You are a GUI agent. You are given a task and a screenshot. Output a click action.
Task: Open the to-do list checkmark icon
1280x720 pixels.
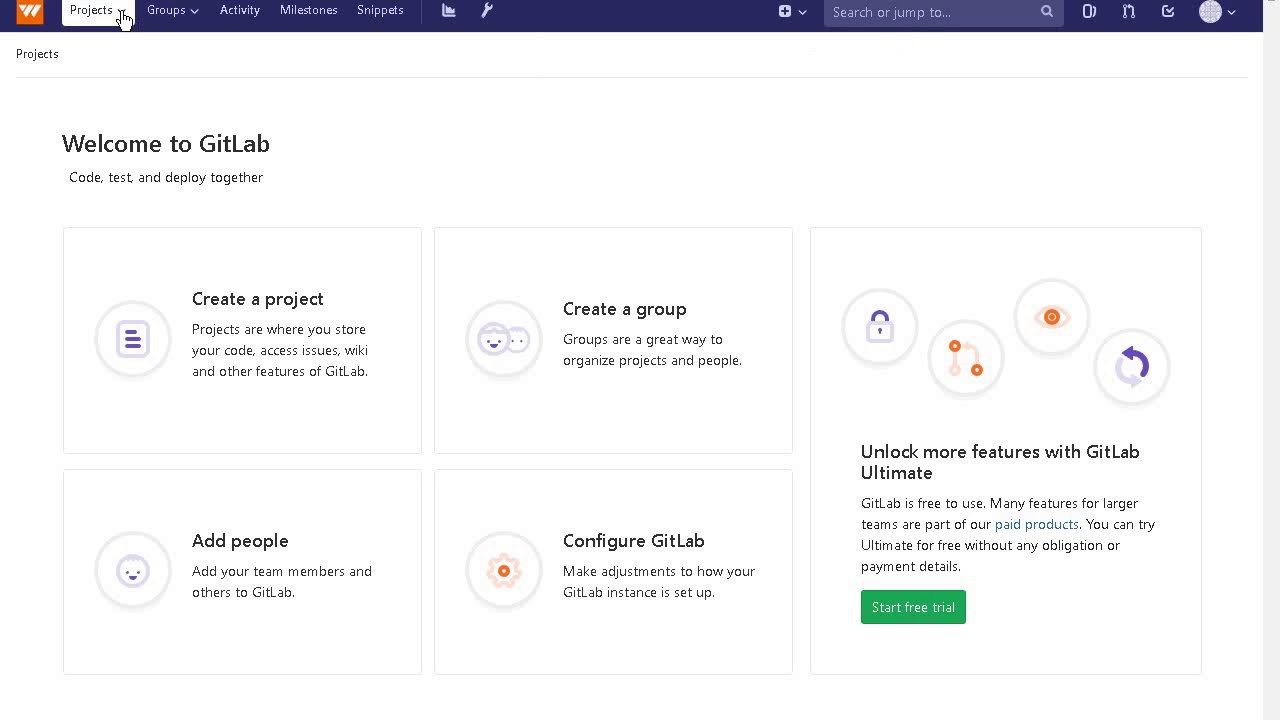(1168, 12)
